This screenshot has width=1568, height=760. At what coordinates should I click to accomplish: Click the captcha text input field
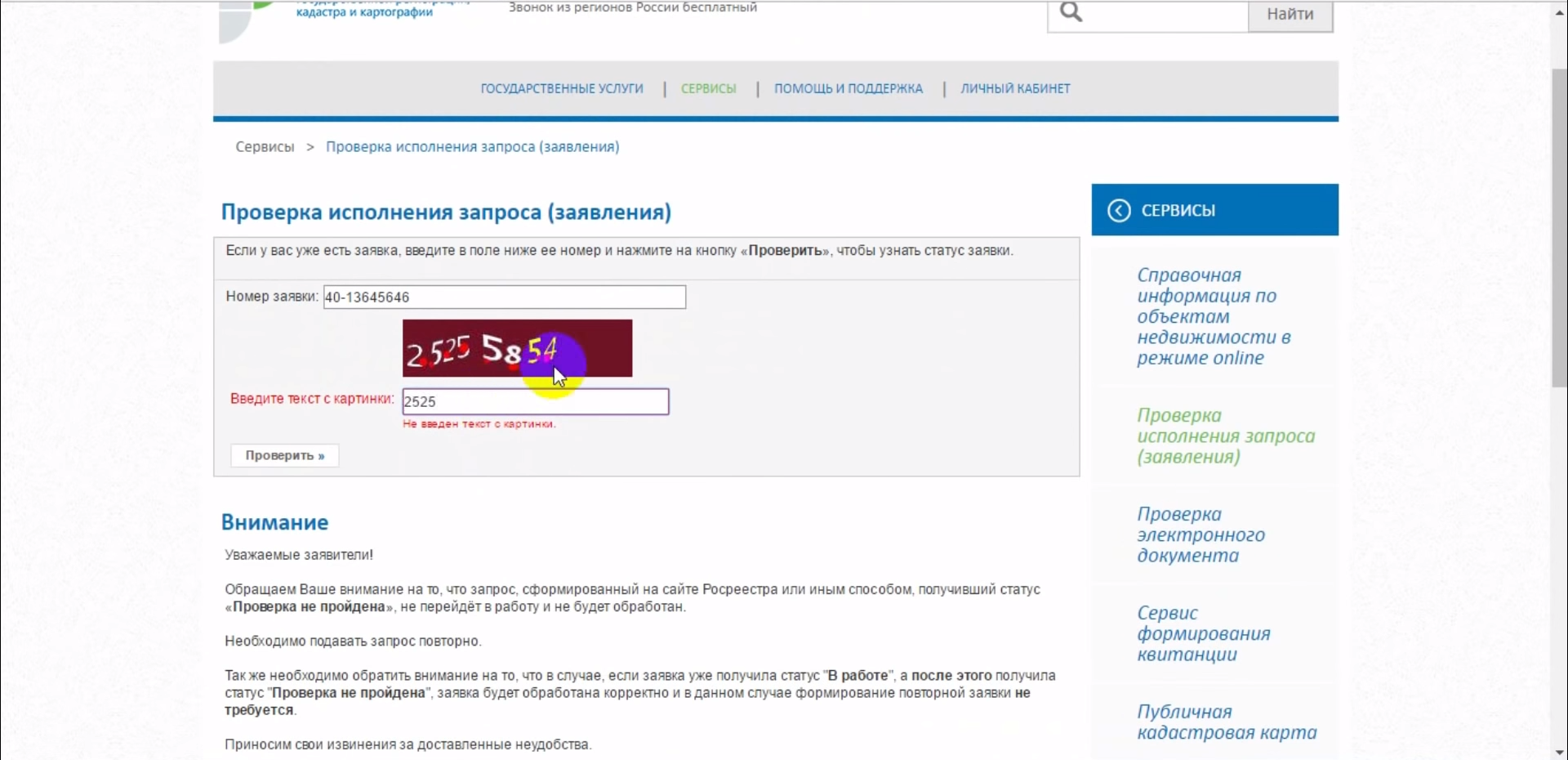click(x=535, y=402)
